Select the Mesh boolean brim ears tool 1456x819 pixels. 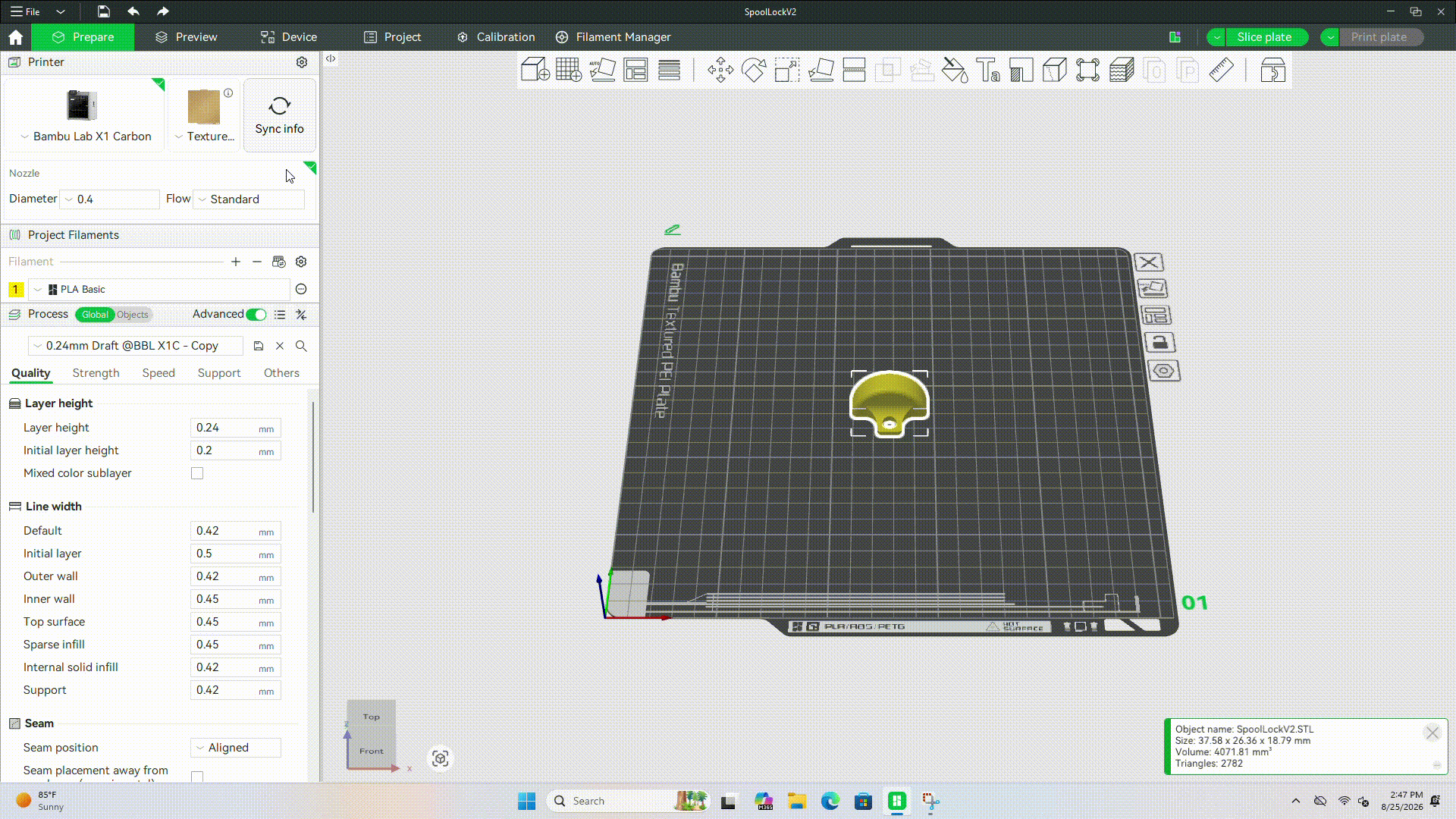point(1088,71)
